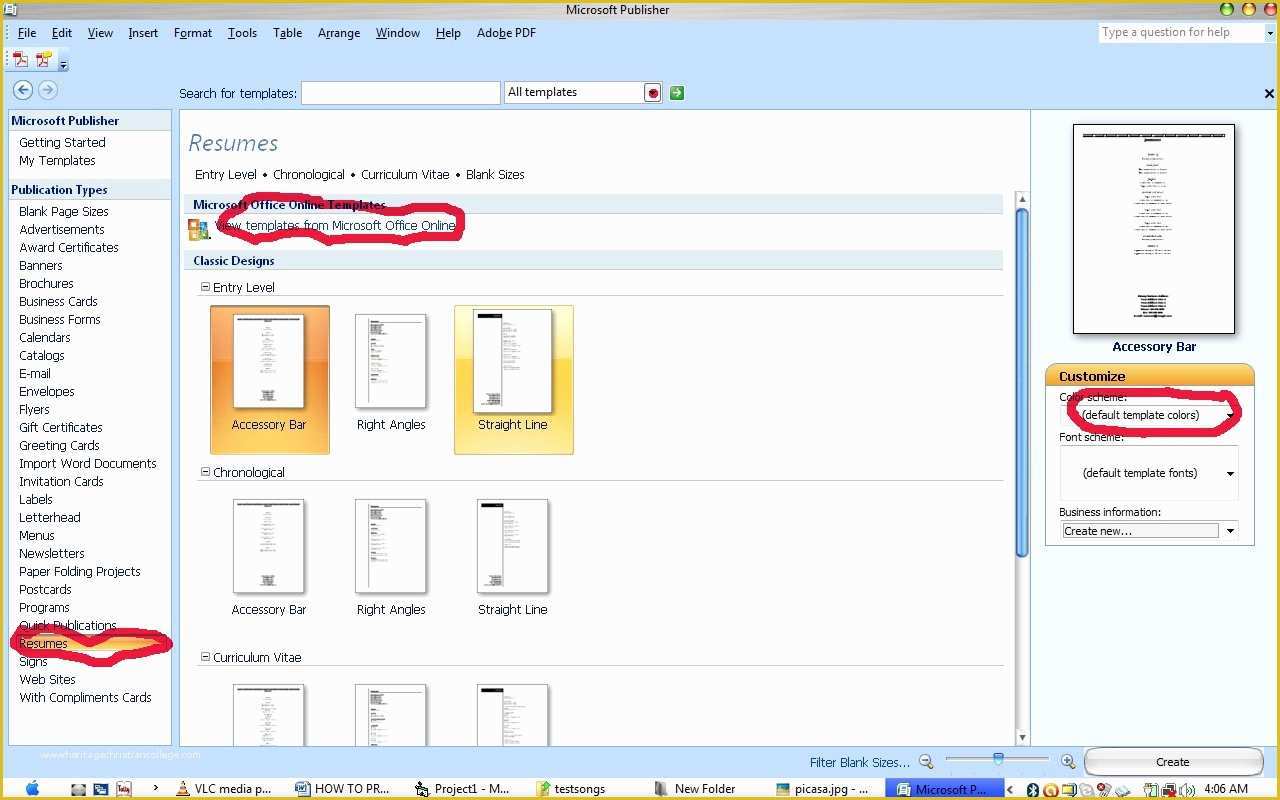Close the template pane with X
The image size is (1280, 800).
[1269, 93]
